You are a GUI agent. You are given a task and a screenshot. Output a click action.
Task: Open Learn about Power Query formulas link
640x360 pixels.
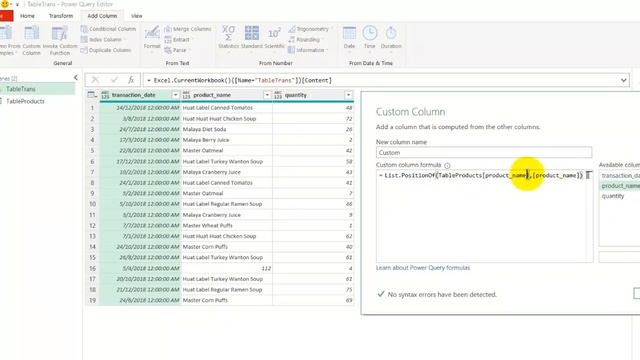(423, 268)
